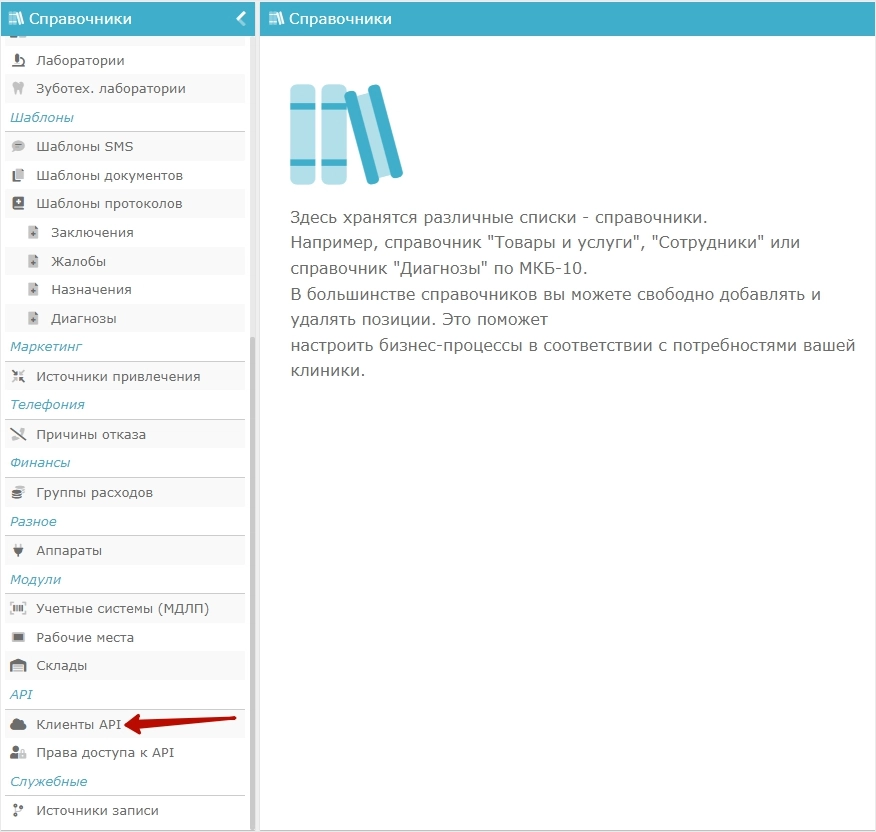Viewport: 876px width, 832px height.
Task: Click the microscope icon beside Лаборатории
Action: point(18,60)
